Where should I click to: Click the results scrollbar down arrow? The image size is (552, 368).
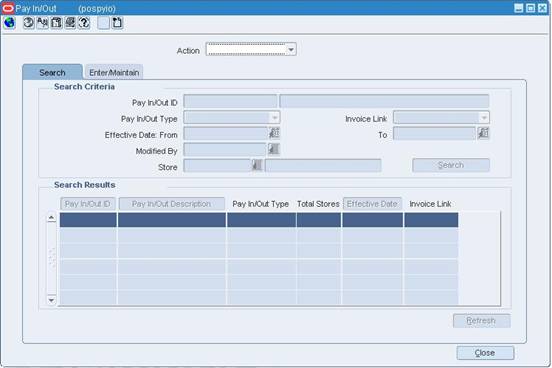(x=51, y=300)
